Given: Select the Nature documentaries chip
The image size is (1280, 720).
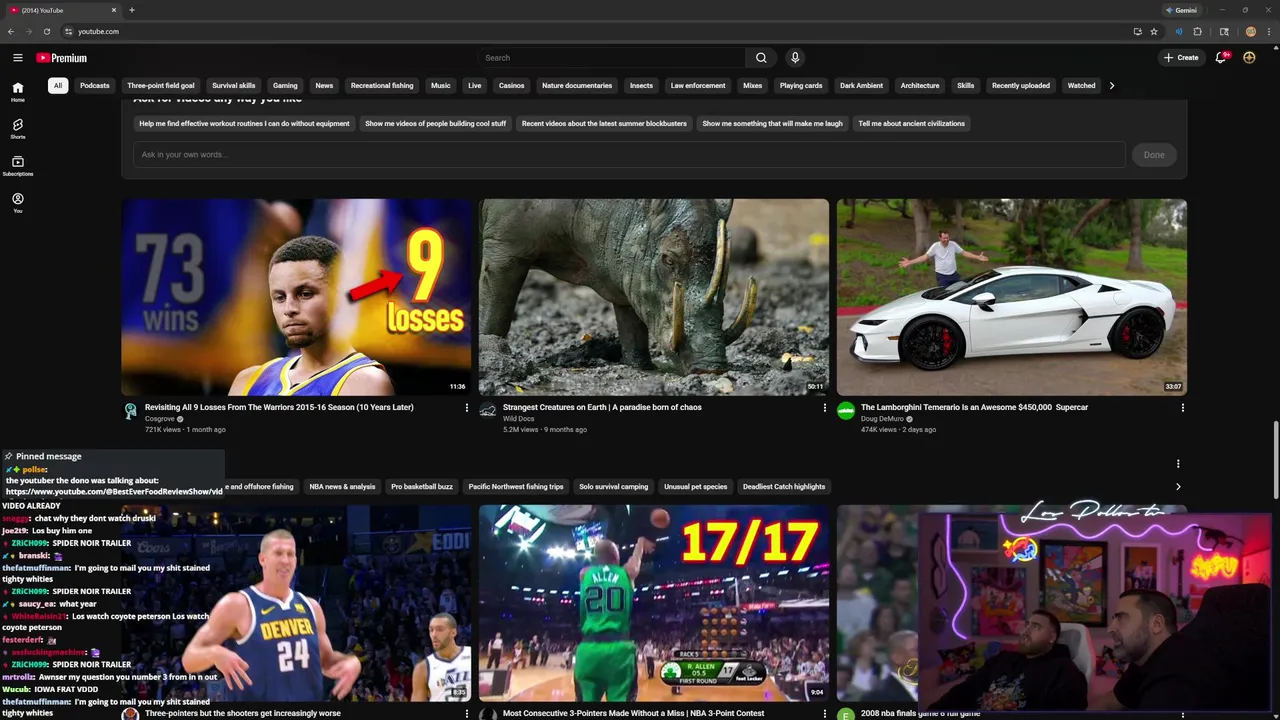Looking at the screenshot, I should tap(577, 86).
